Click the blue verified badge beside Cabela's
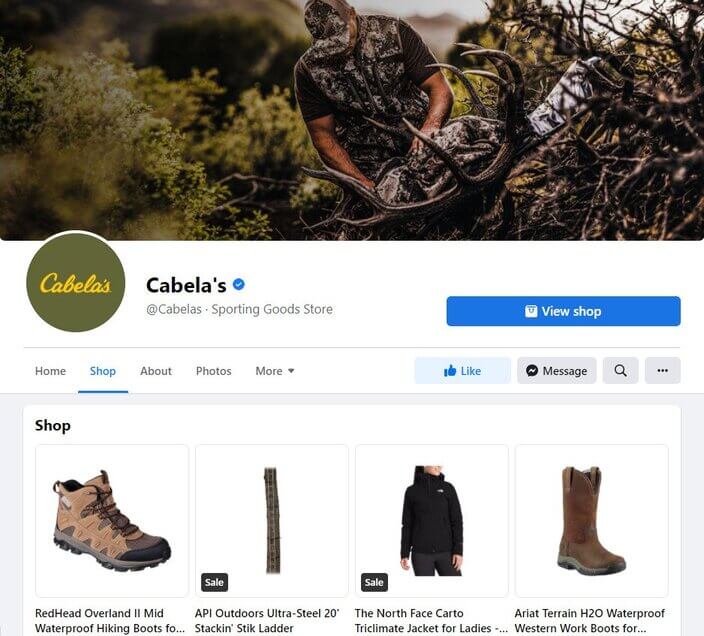This screenshot has height=636, width=704. [239, 285]
